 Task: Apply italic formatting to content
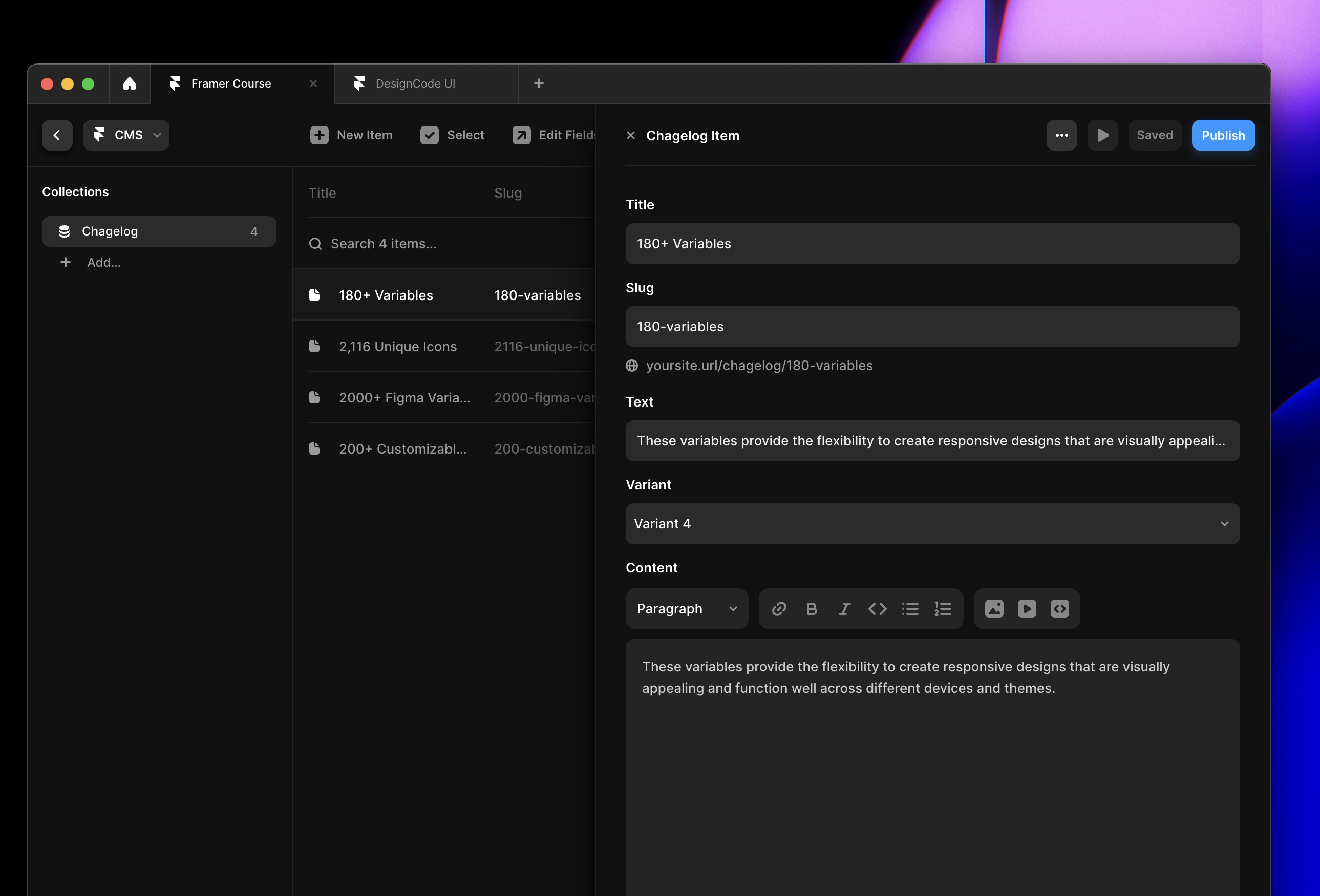[844, 609]
